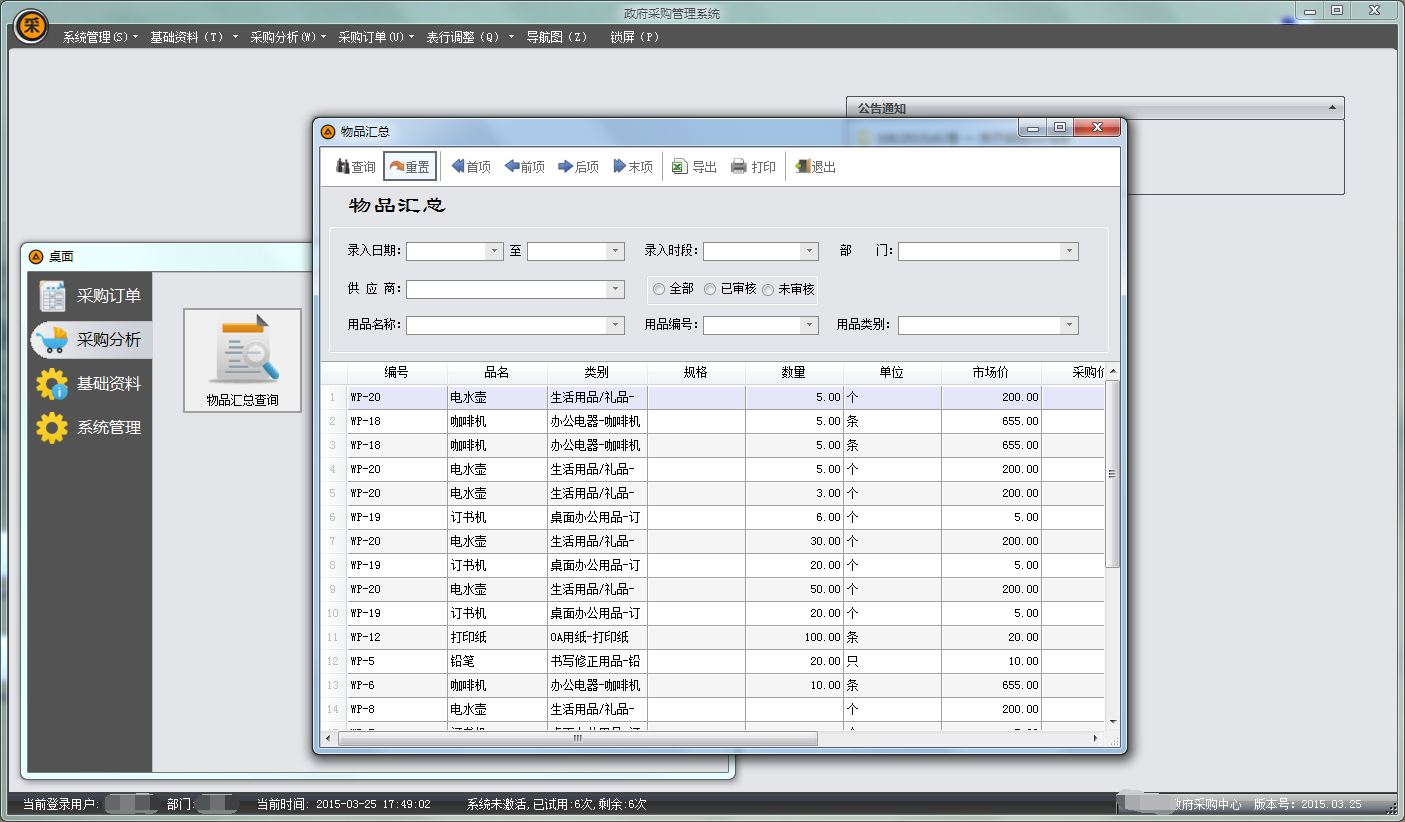
Task: Sort by the 类别 column header
Action: coord(597,372)
